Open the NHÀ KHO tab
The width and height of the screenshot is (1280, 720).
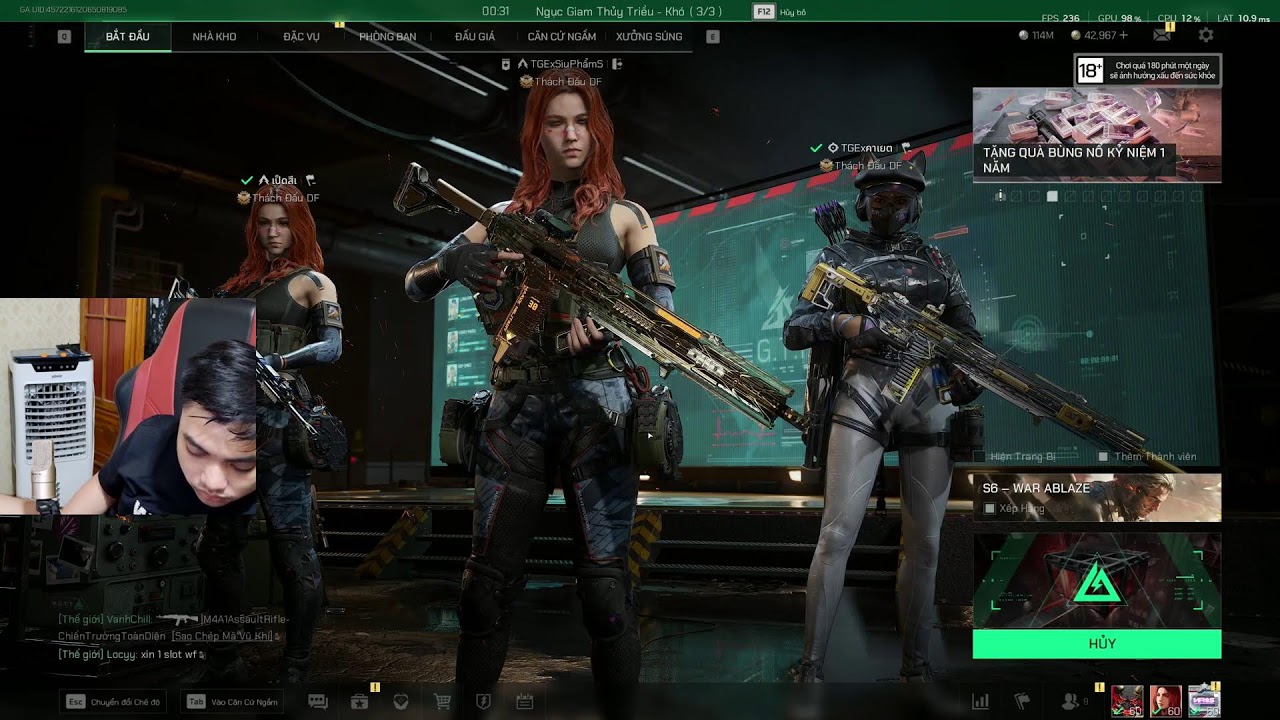pos(214,37)
